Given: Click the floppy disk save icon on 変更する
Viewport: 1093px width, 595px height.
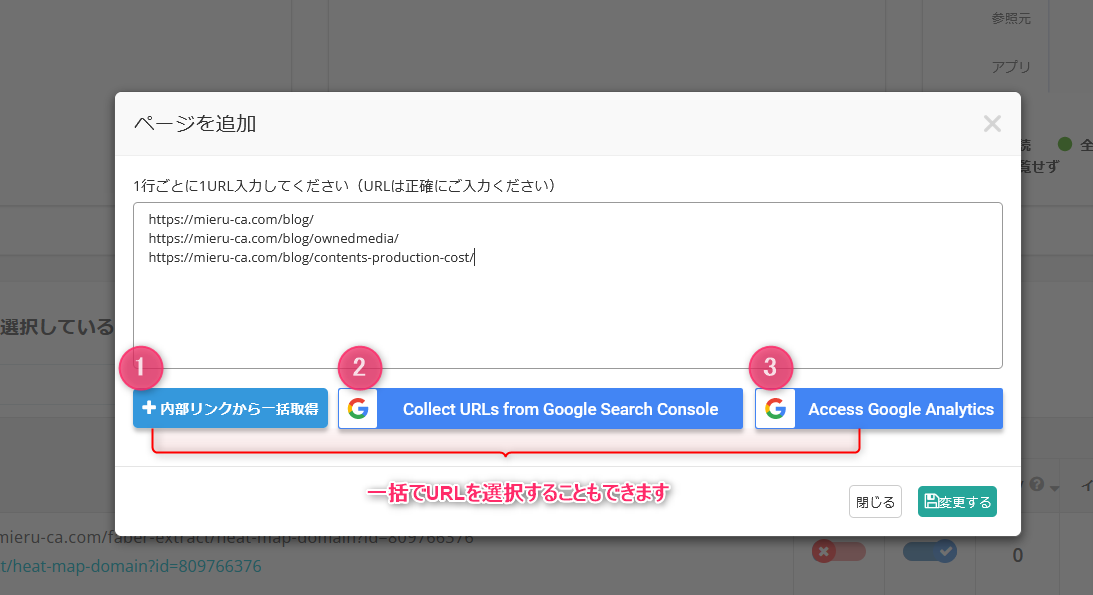Looking at the screenshot, I should point(932,501).
